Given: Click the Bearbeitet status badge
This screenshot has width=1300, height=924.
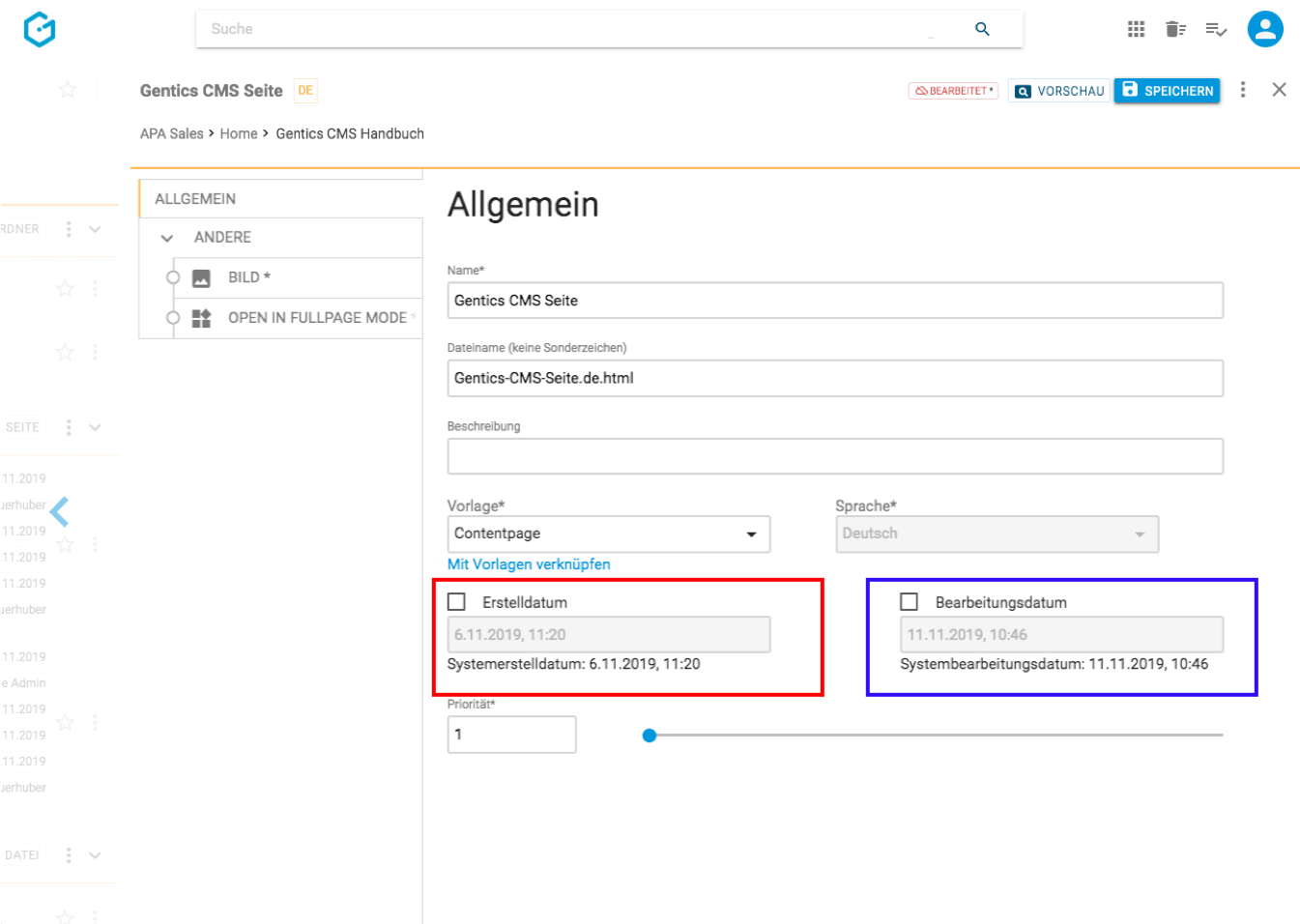Looking at the screenshot, I should click(953, 91).
